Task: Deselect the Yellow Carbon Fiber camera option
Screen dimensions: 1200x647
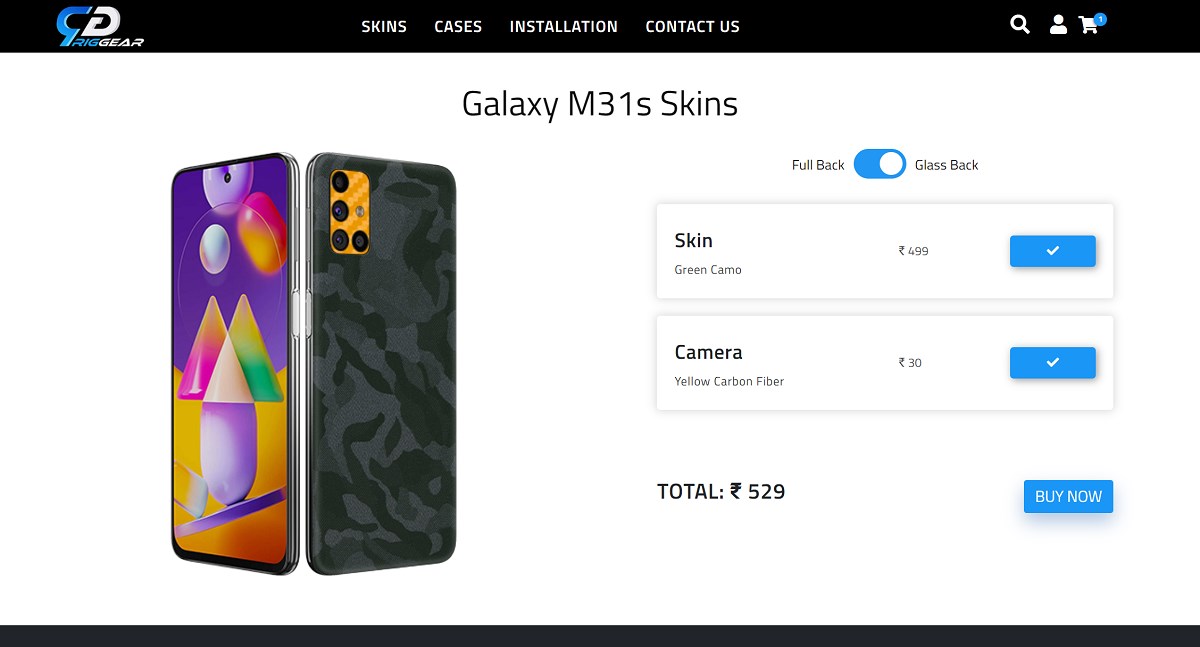Action: [1052, 363]
